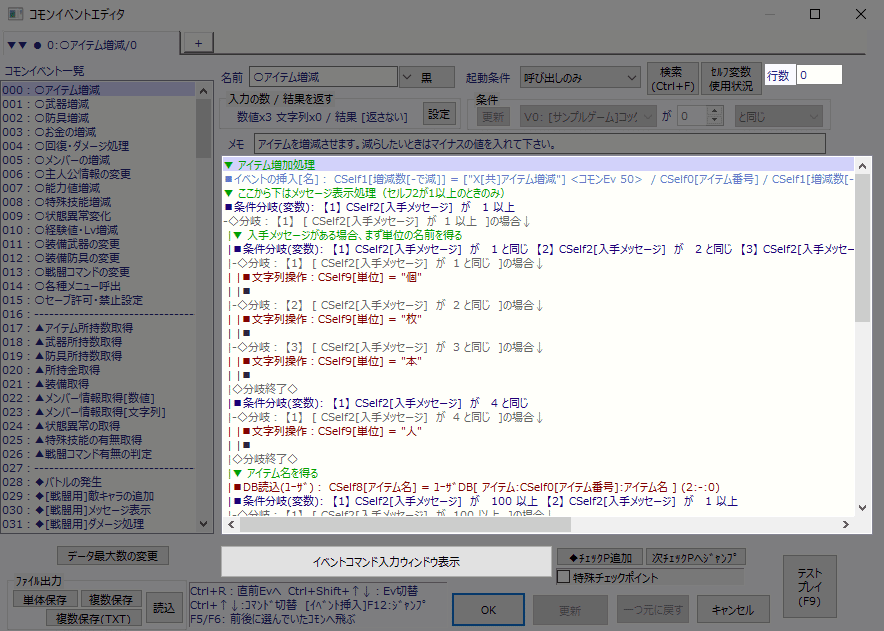
Task: Click 複数保存 file output button
Action: 110,599
